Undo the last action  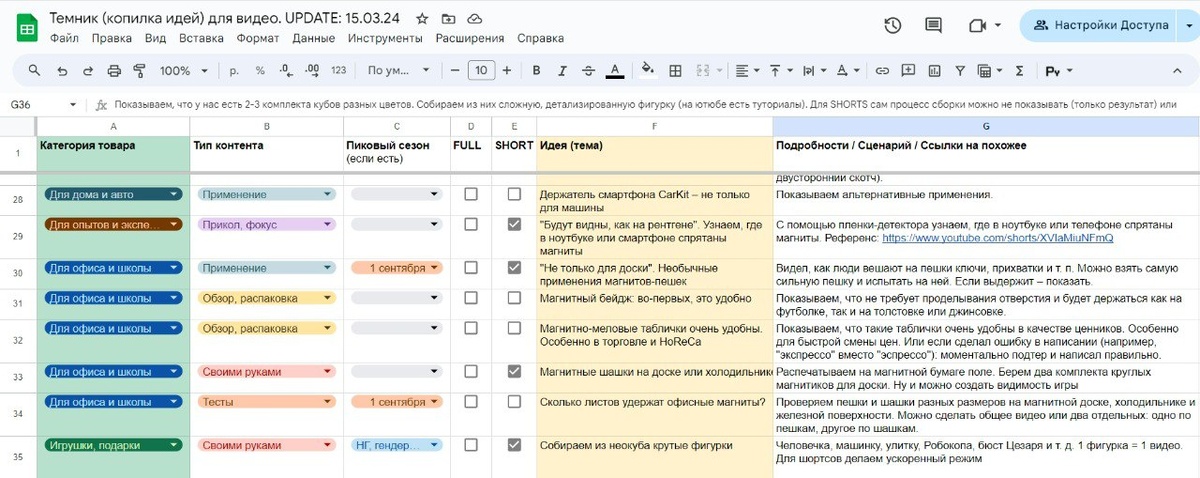pyautogui.click(x=62, y=71)
